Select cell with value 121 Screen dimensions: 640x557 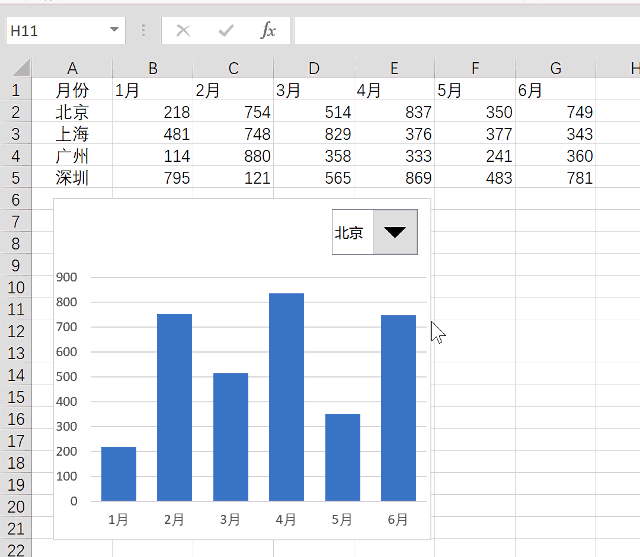233,178
